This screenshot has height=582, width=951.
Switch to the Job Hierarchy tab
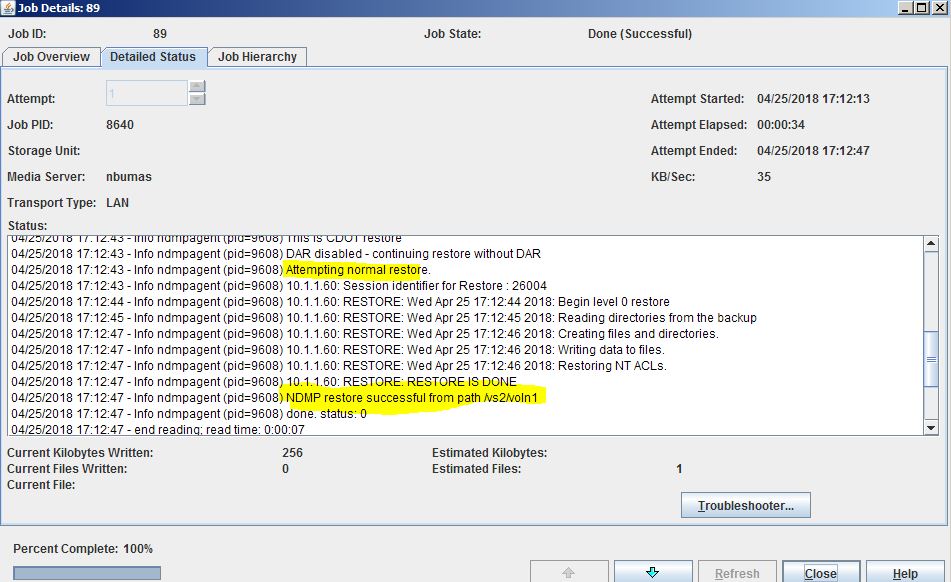coord(257,57)
